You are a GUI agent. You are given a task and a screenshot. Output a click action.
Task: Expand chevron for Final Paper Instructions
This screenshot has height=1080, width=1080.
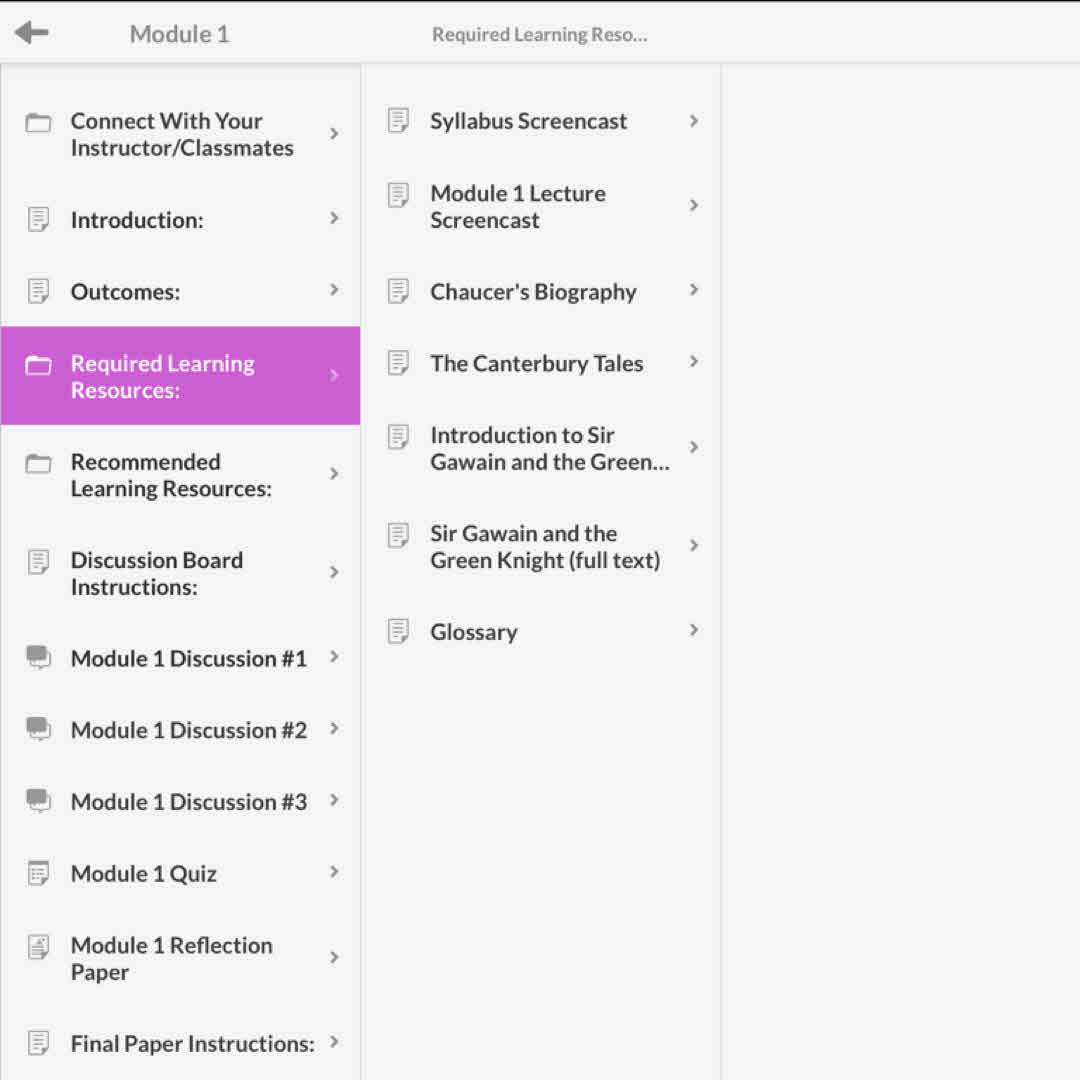click(334, 1042)
